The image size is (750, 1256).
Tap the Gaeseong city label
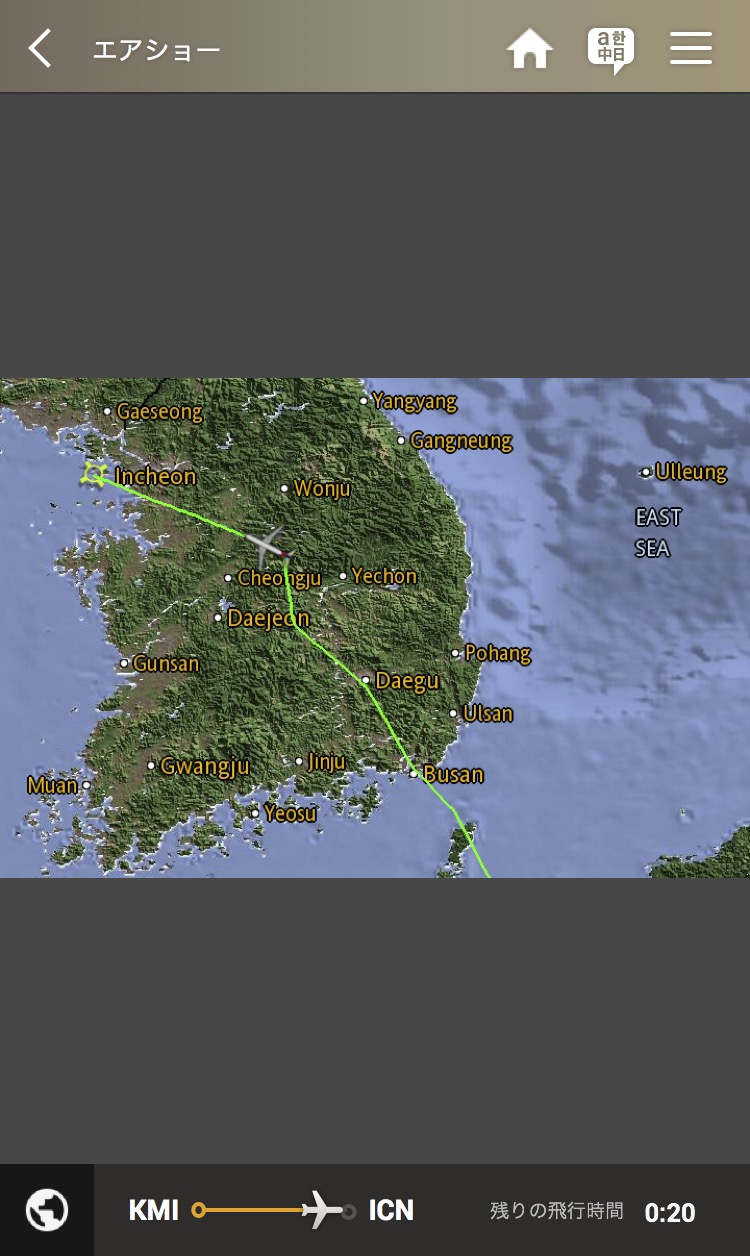159,412
